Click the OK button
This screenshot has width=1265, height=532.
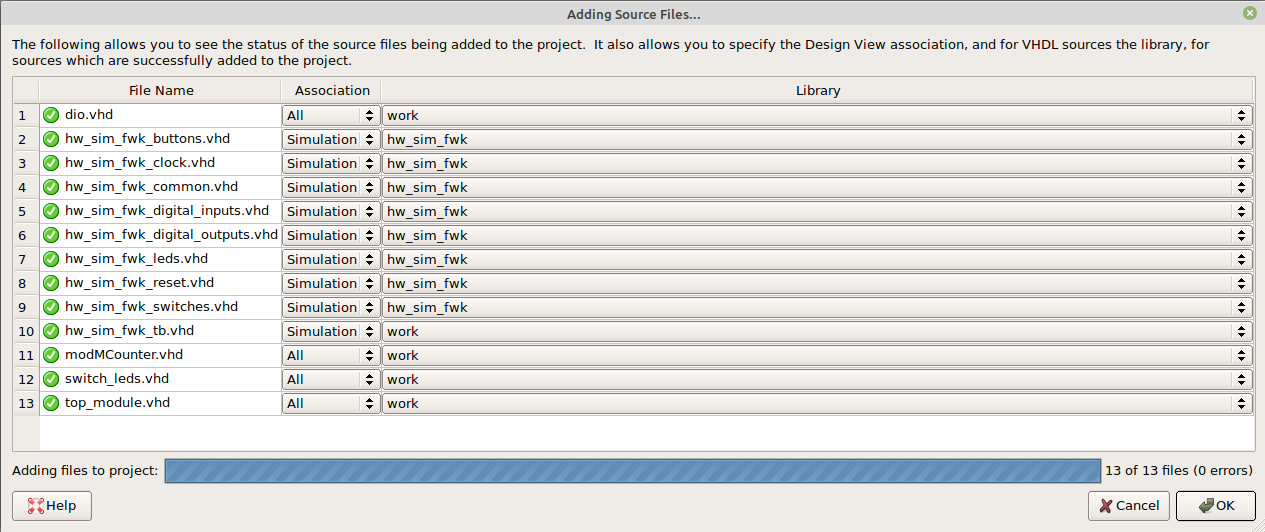[x=1215, y=506]
